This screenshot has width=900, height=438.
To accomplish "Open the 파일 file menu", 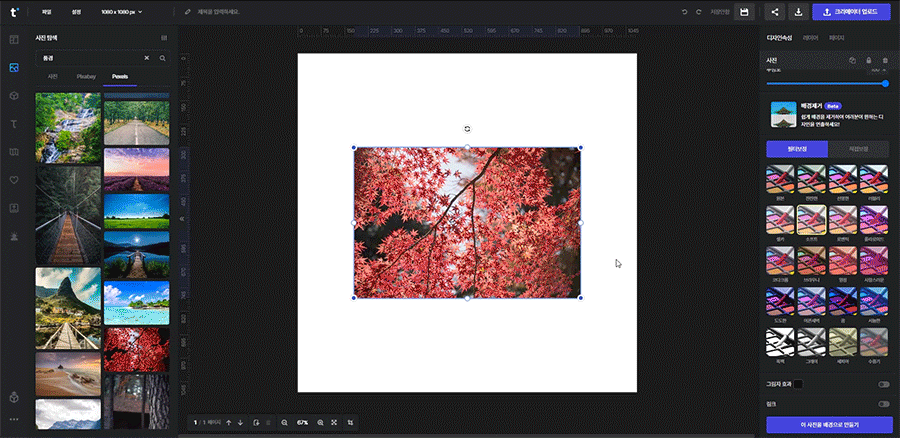I will coord(47,12).
